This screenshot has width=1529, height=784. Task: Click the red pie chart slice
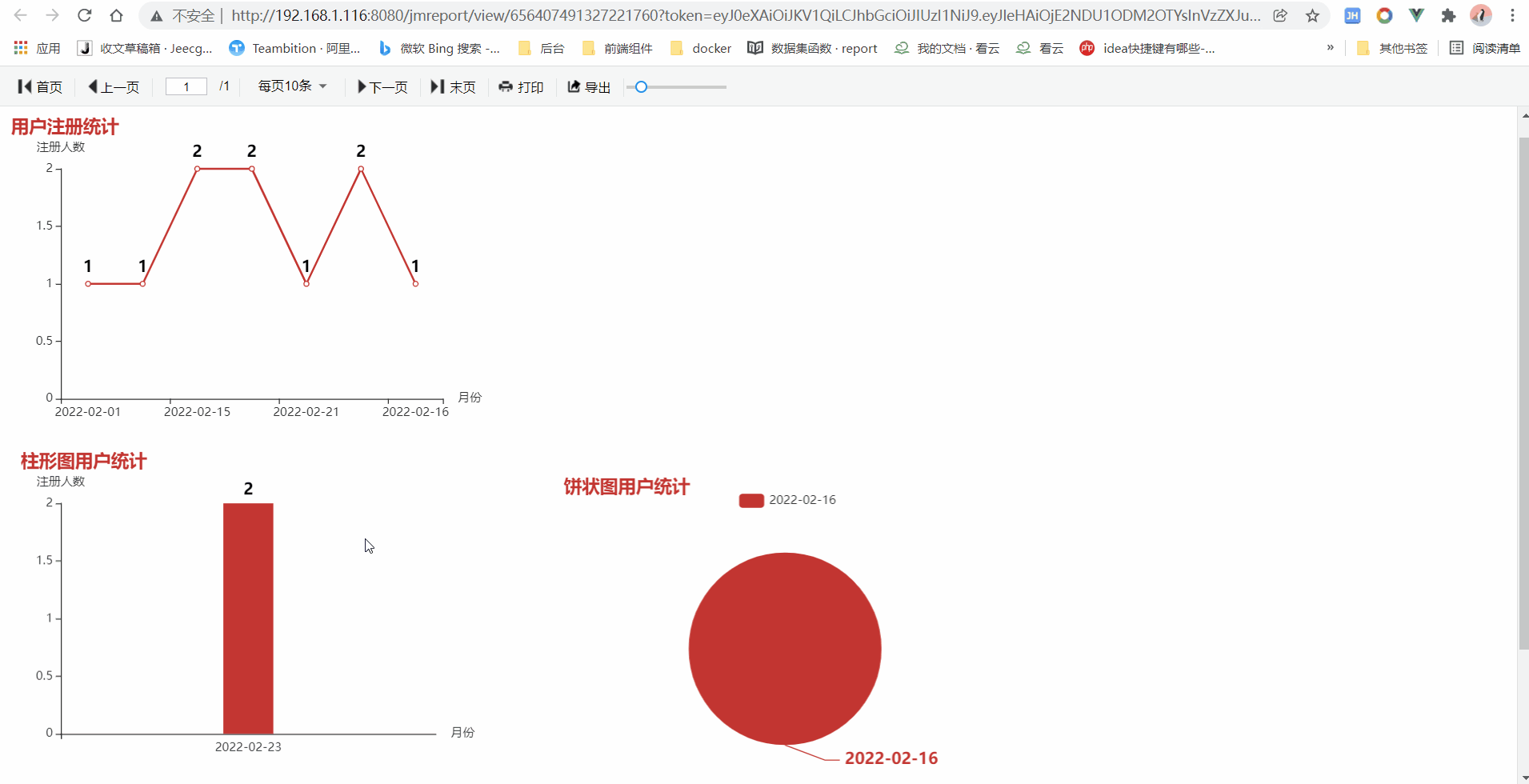(785, 649)
